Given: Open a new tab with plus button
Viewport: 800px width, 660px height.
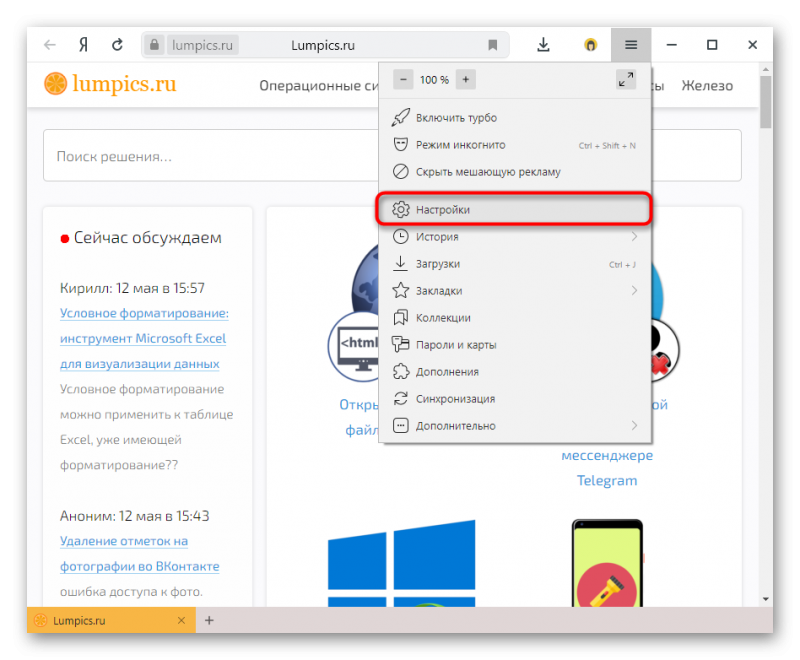Looking at the screenshot, I should 209,620.
